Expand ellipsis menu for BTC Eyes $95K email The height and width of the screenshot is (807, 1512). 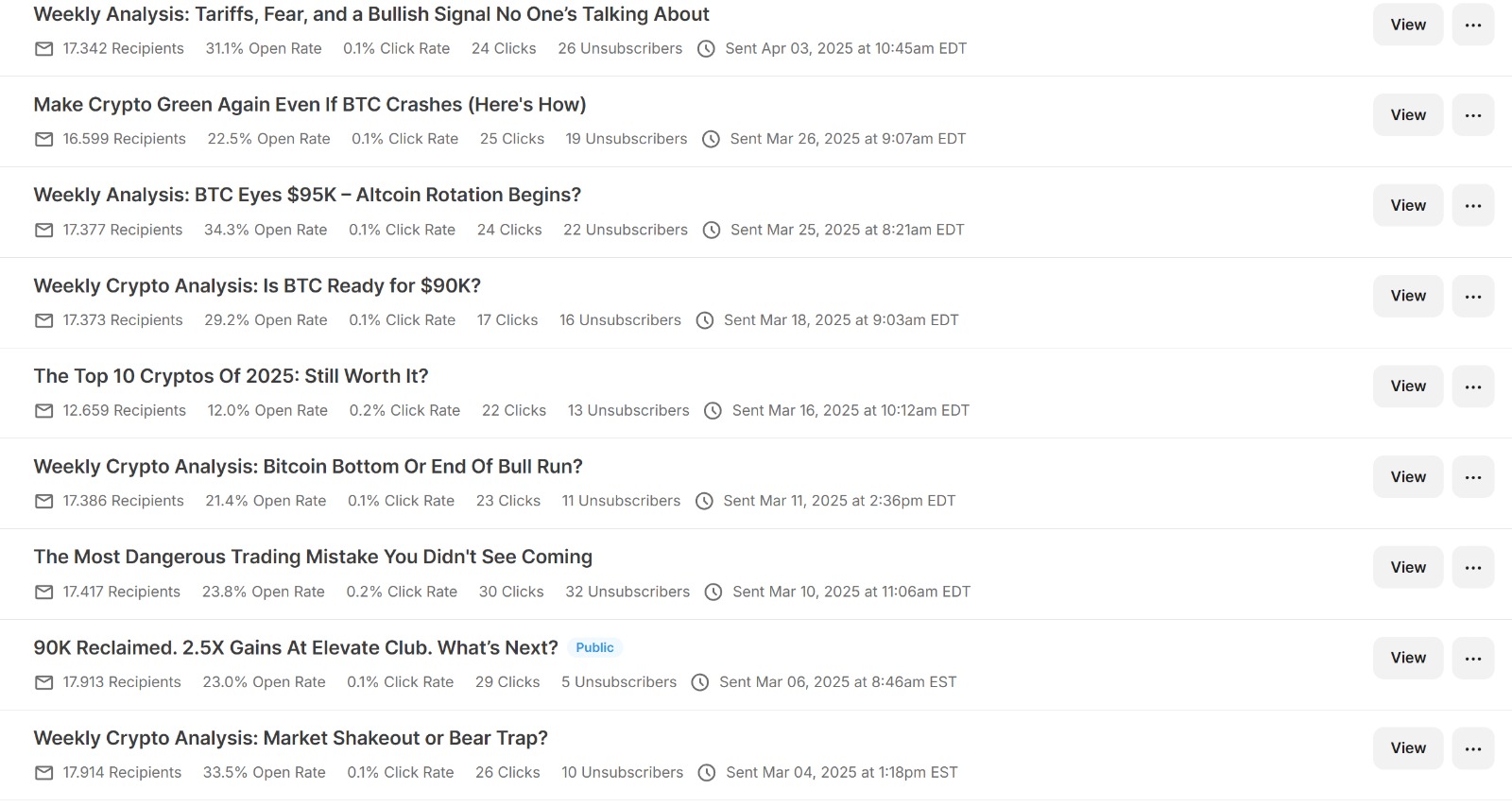[1472, 205]
